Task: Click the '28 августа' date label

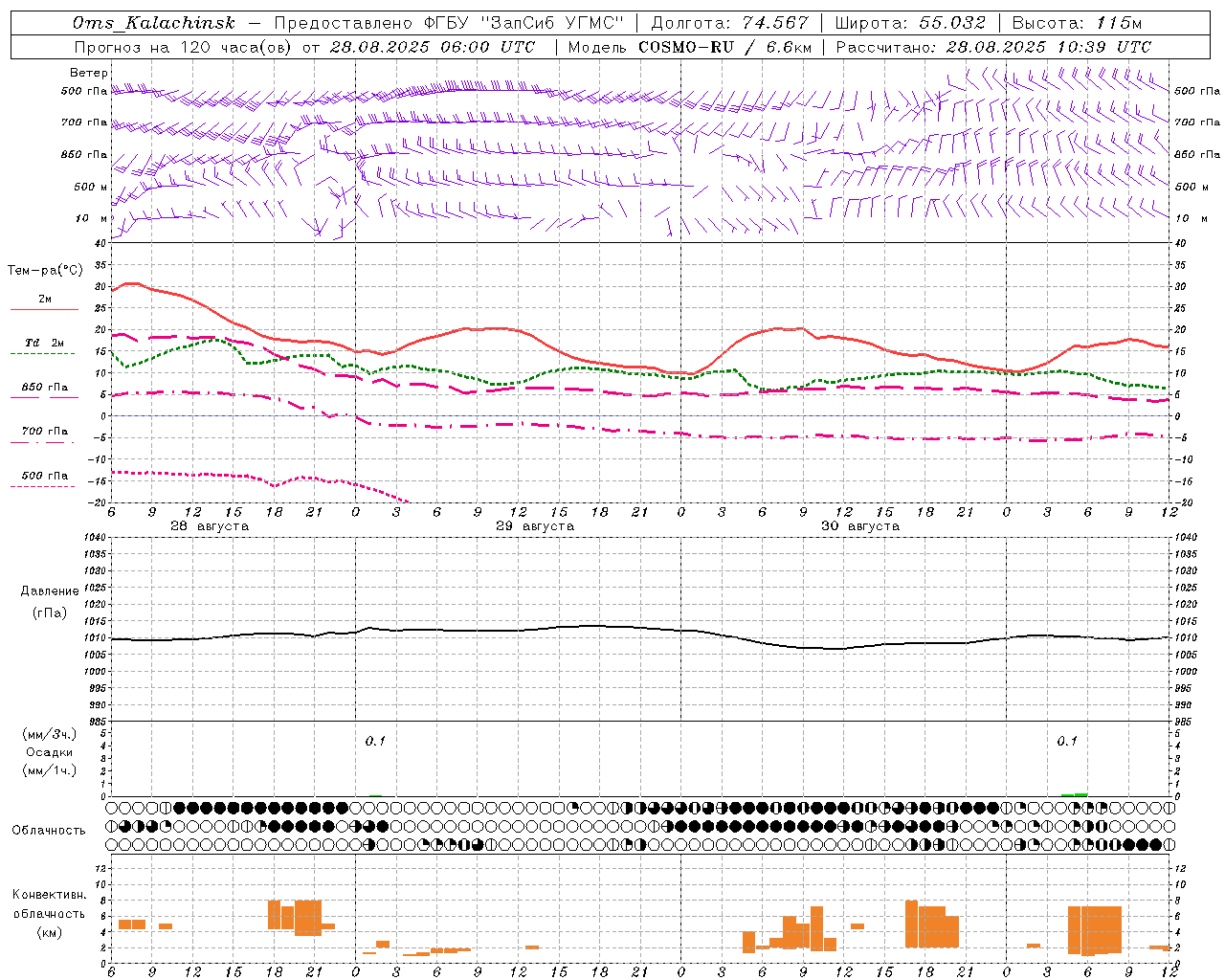Action: [x=210, y=526]
